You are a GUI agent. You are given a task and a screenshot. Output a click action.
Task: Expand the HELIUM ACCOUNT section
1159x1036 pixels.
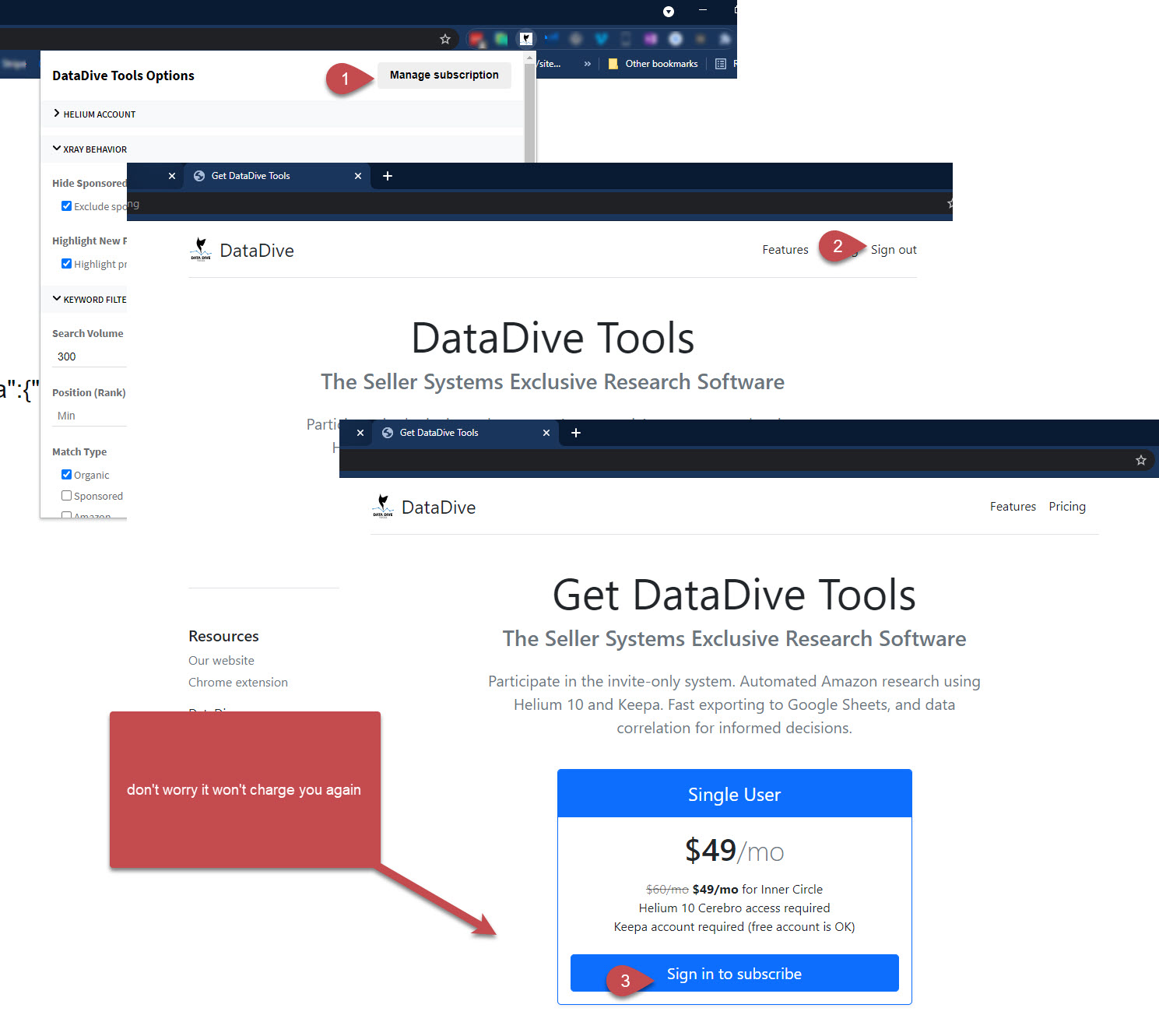pos(282,114)
